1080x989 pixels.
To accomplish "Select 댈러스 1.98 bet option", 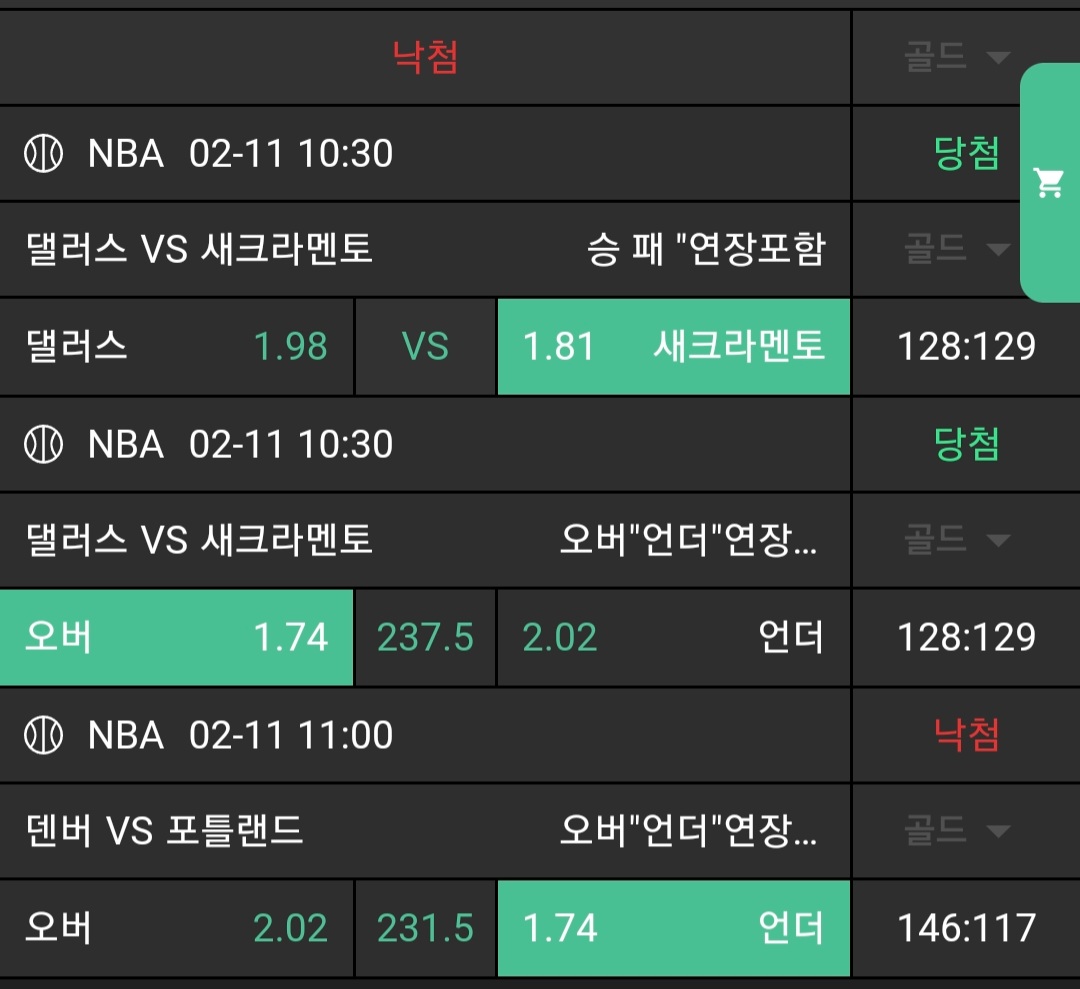I will tap(176, 346).
